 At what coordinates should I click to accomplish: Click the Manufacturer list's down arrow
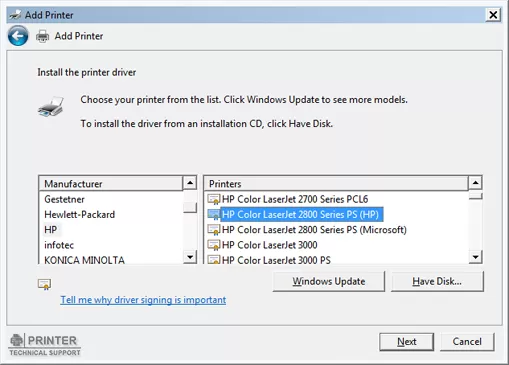[190, 257]
